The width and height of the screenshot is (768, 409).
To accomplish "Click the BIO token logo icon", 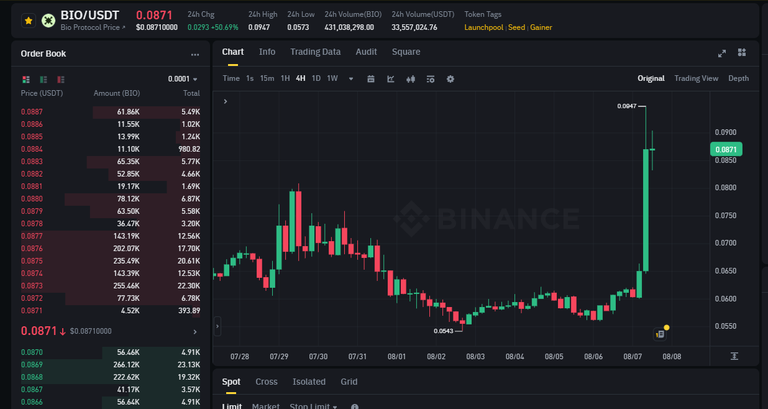I will pos(48,21).
